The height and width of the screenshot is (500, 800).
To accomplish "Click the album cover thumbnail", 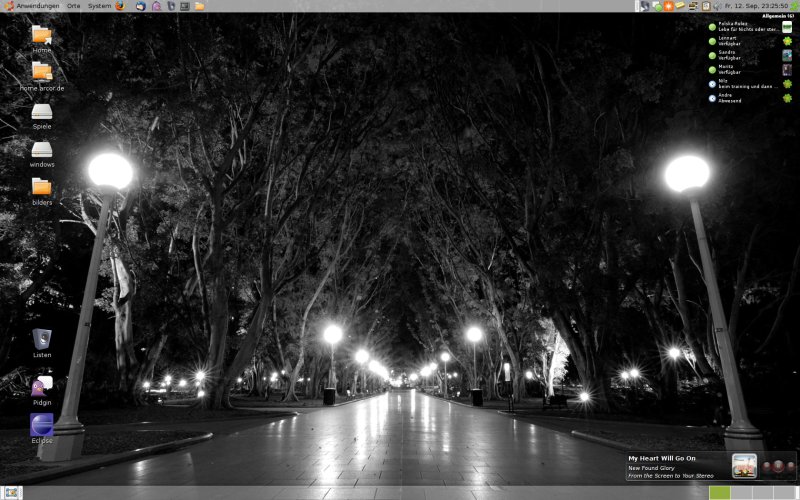I will (744, 466).
